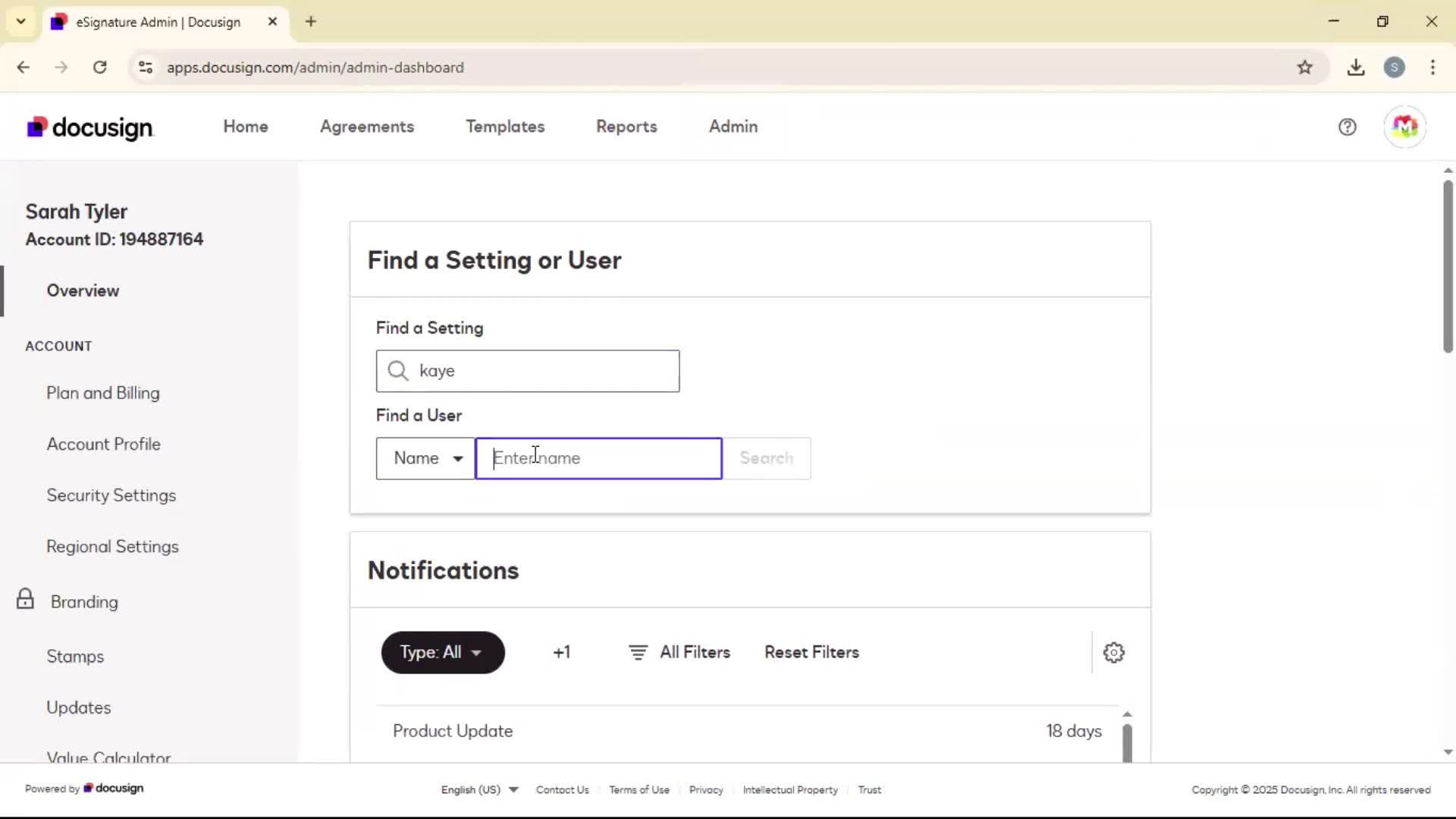1456x819 pixels.
Task: Reload the page with the refresh icon
Action: point(99,67)
